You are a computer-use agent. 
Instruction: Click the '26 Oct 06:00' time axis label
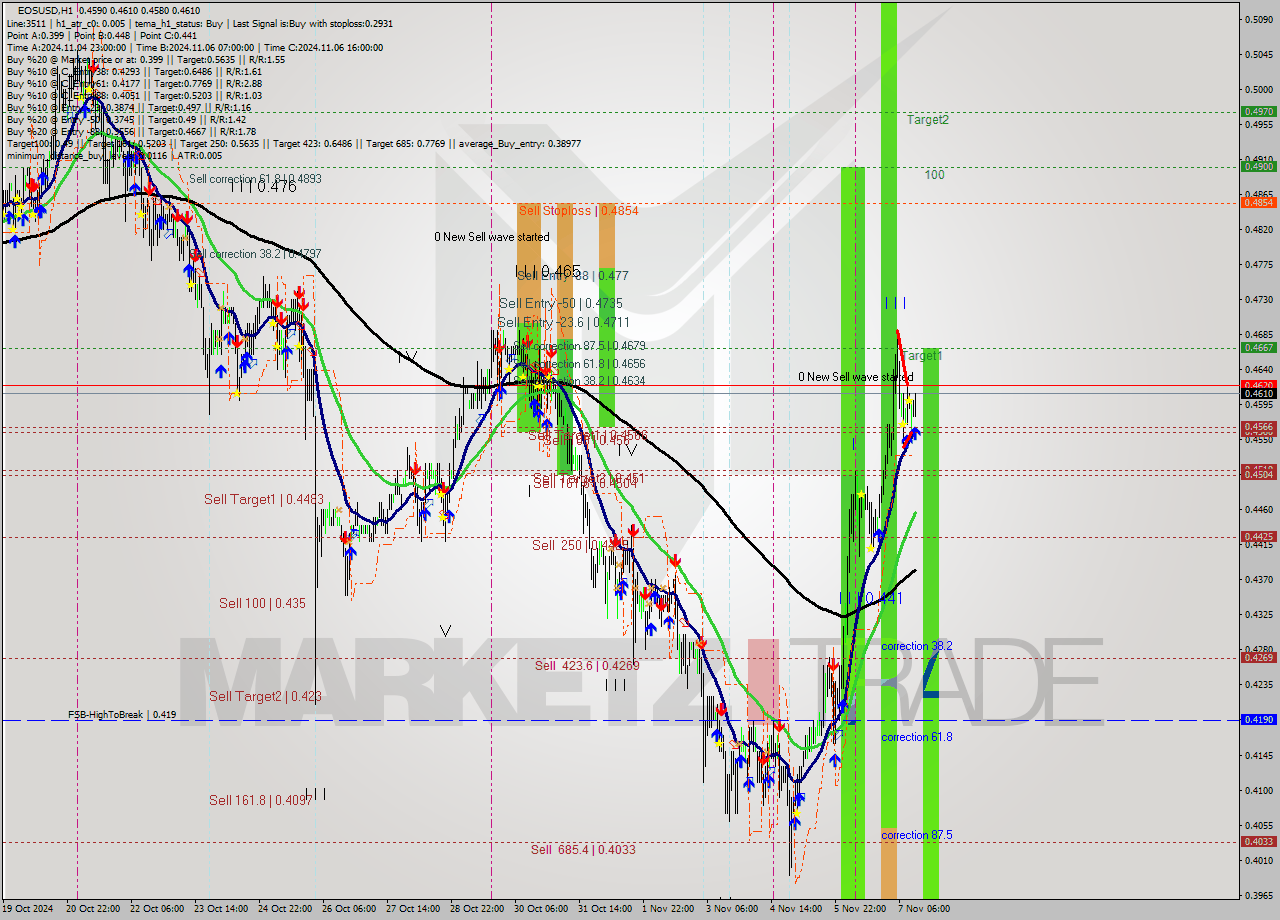(x=349, y=909)
